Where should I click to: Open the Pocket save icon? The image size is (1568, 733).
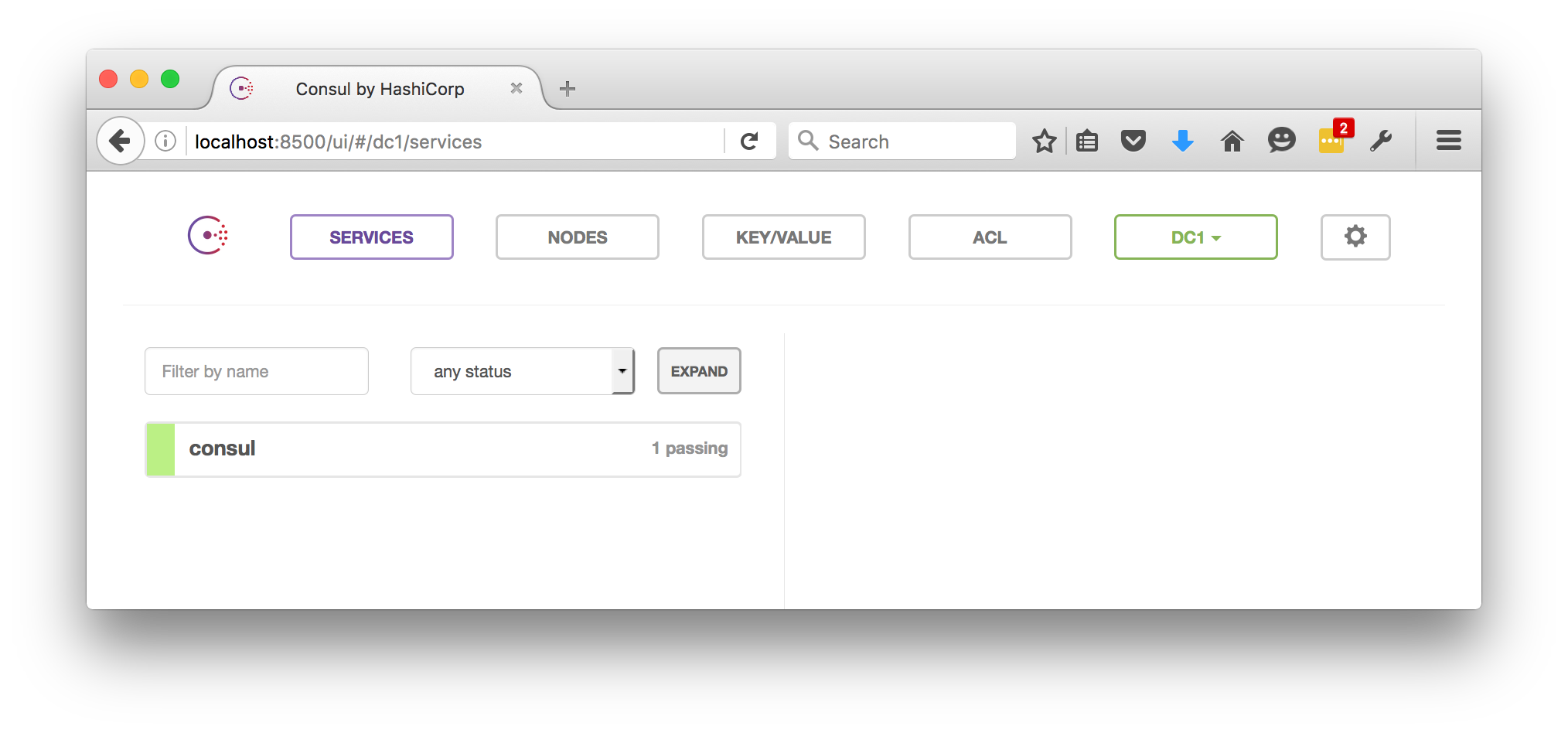coord(1133,141)
